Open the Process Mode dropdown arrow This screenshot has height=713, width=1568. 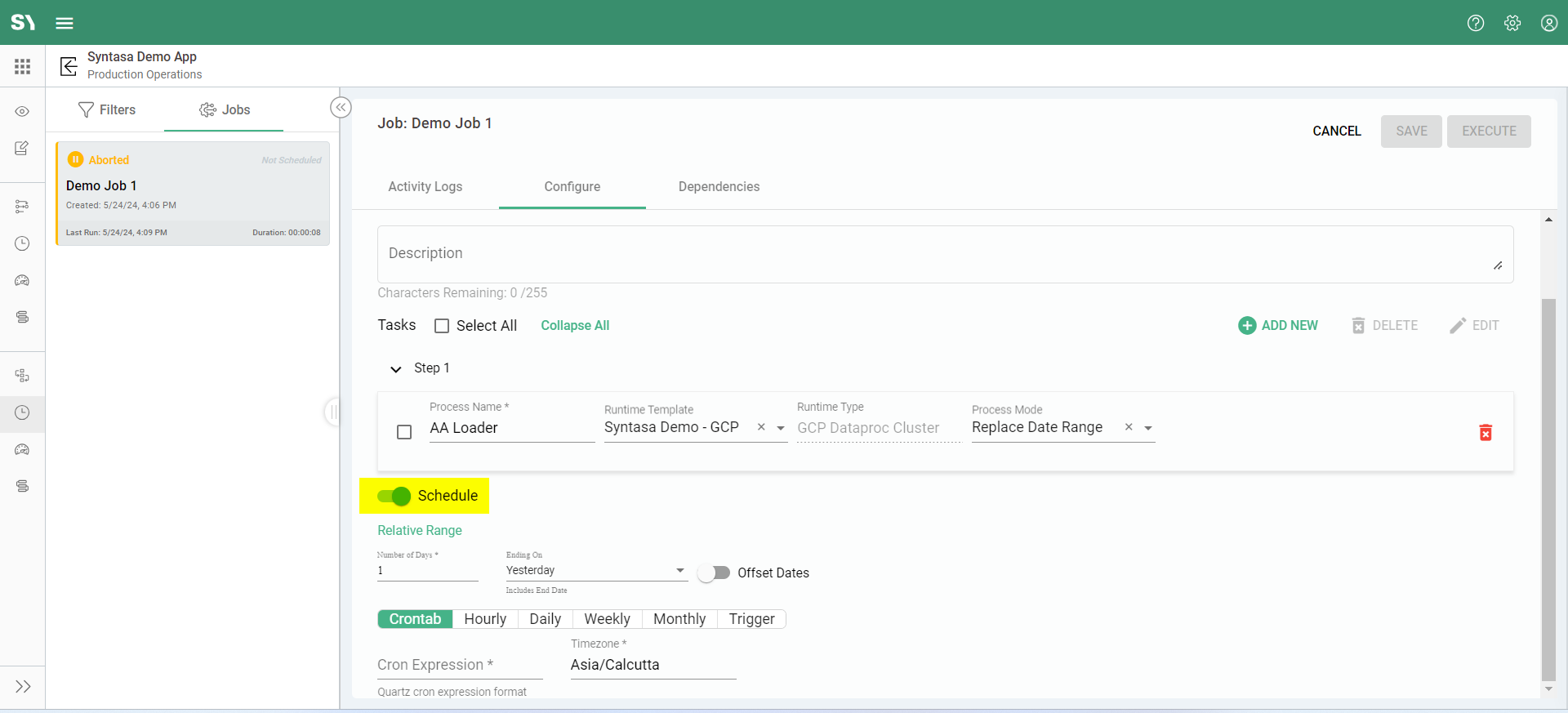(x=1148, y=428)
